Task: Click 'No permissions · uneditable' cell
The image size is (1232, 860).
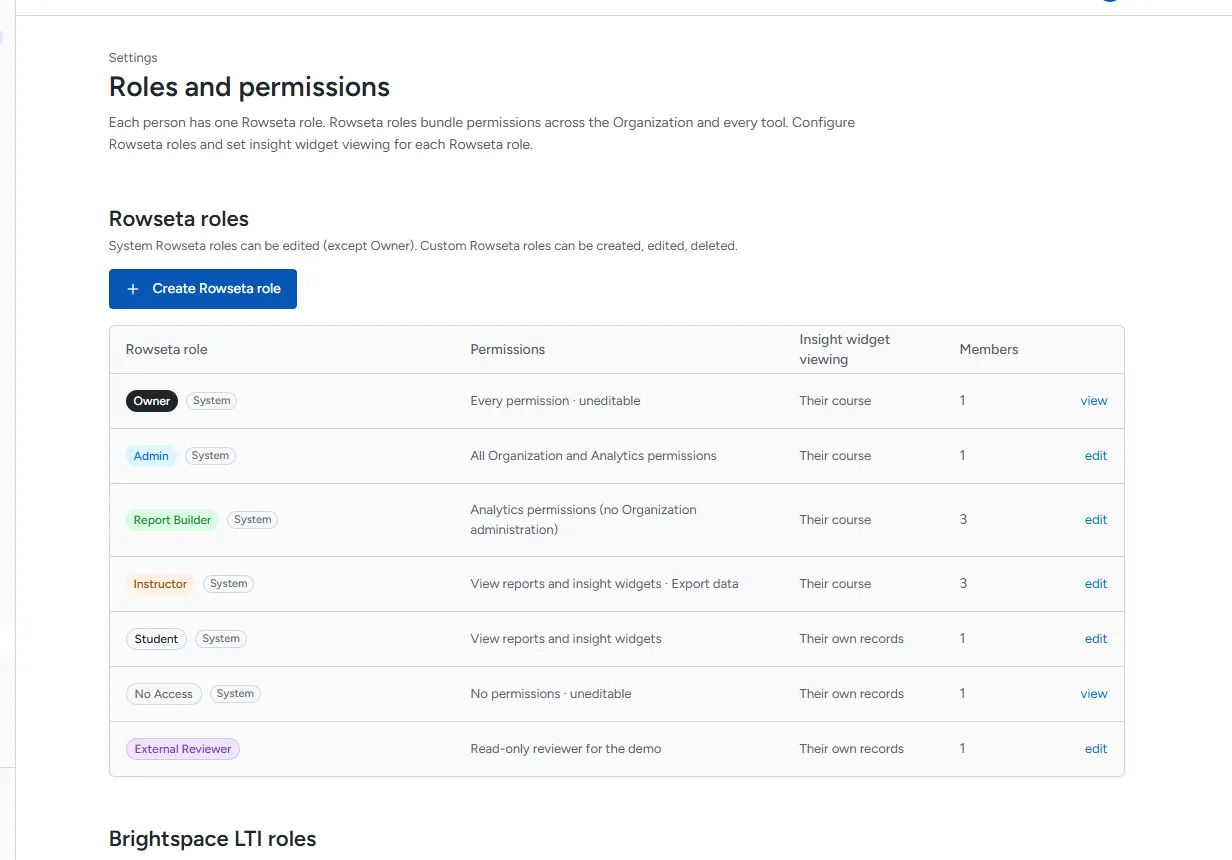Action: coord(551,694)
